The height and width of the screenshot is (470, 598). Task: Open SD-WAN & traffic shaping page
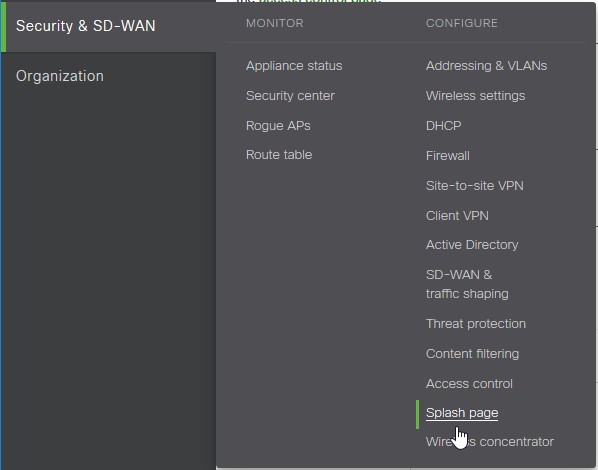[x=467, y=284]
